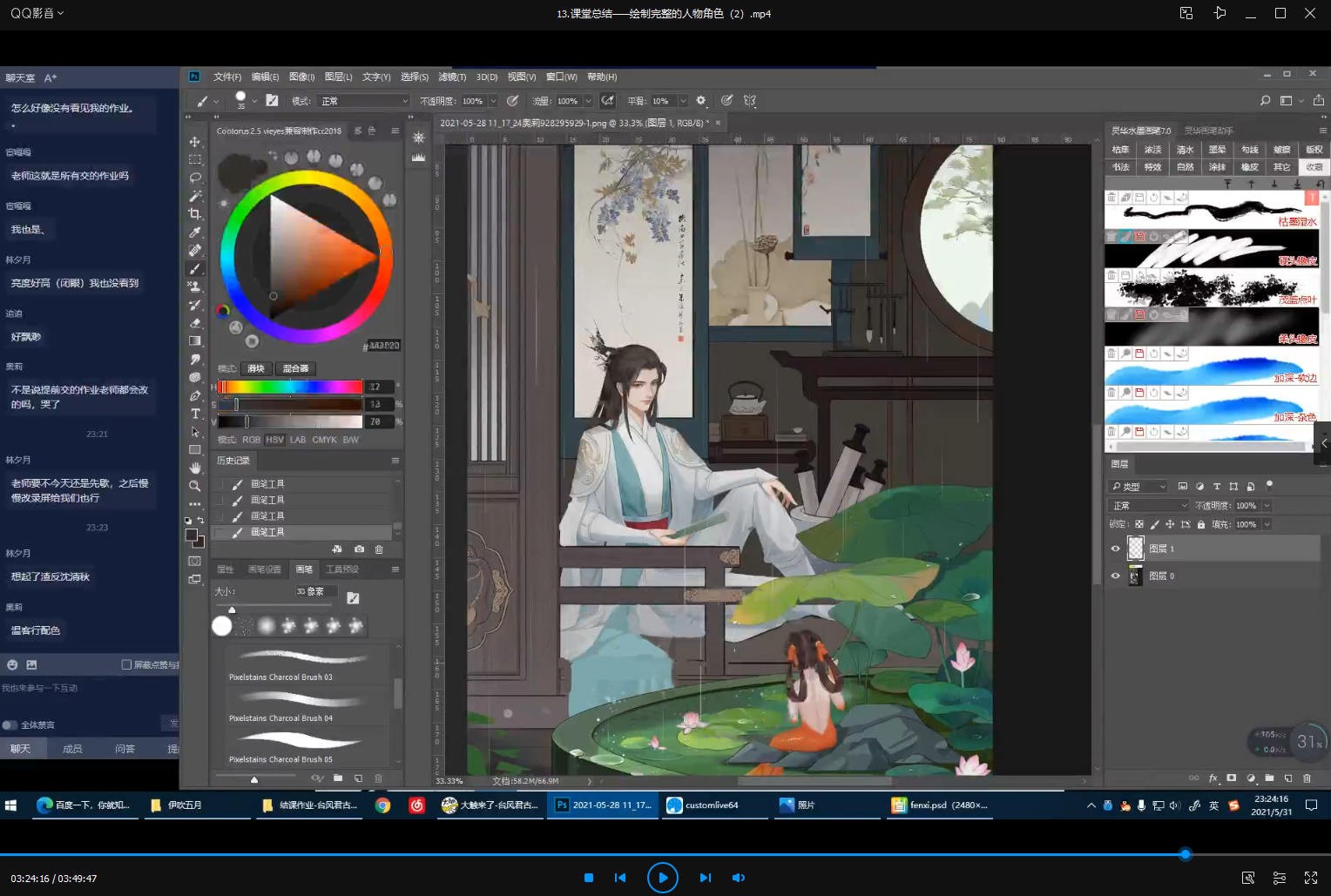Click the 混合器 button in Coolorus panel

click(295, 368)
